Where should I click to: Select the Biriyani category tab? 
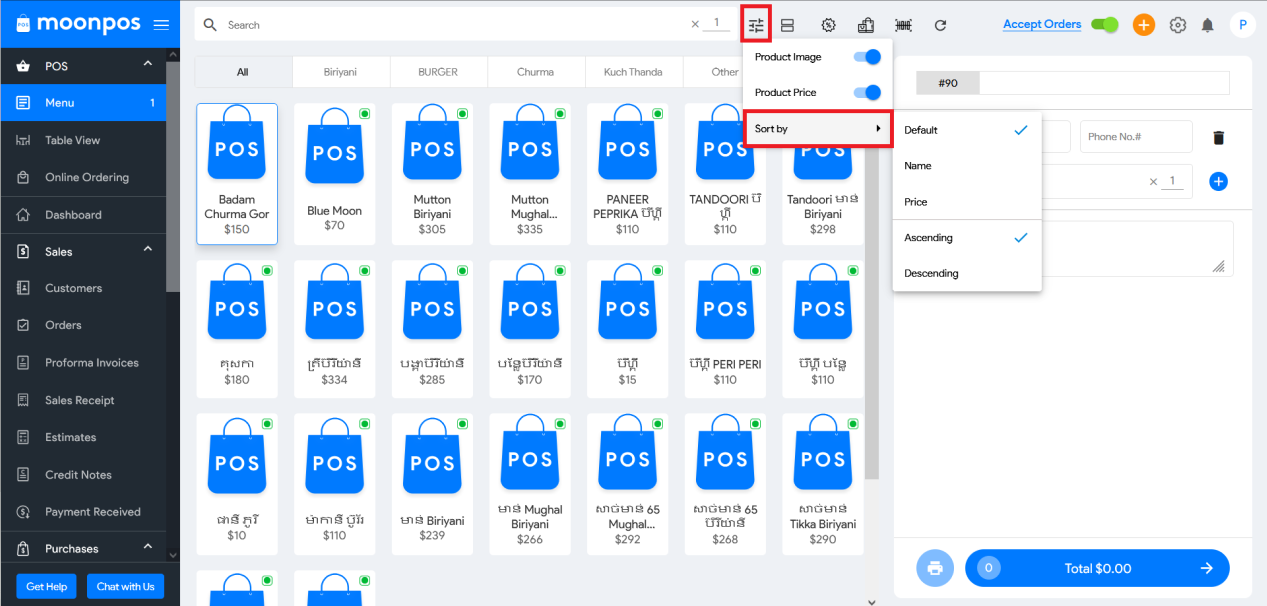pos(340,72)
